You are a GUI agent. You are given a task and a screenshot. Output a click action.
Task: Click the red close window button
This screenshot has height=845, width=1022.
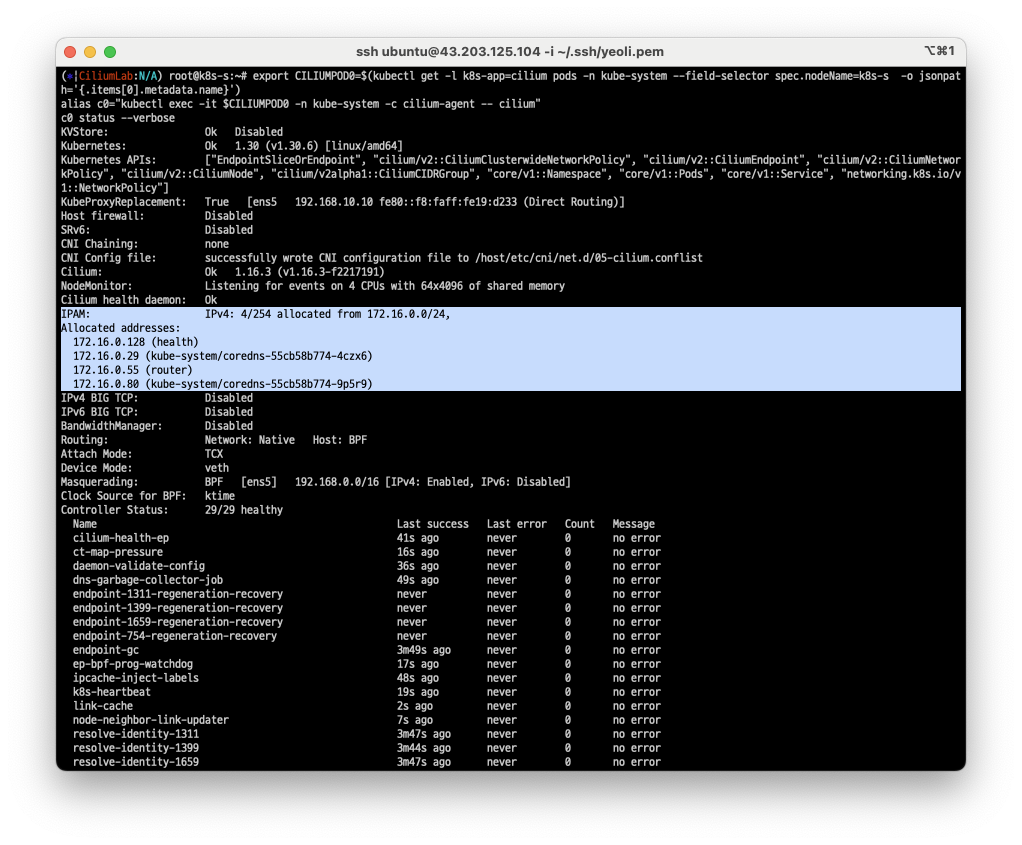70,52
